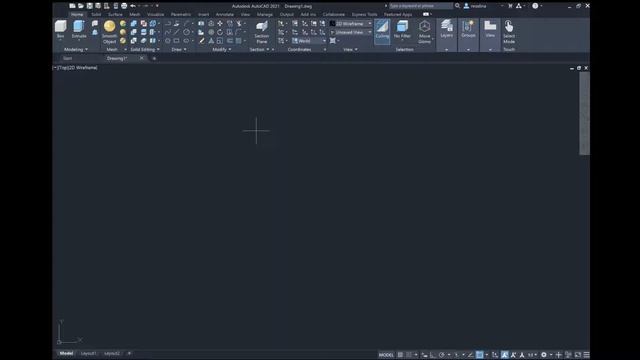Click the [2D Wireframe] viewport style control
The width and height of the screenshot is (640, 360).
tap(83, 68)
